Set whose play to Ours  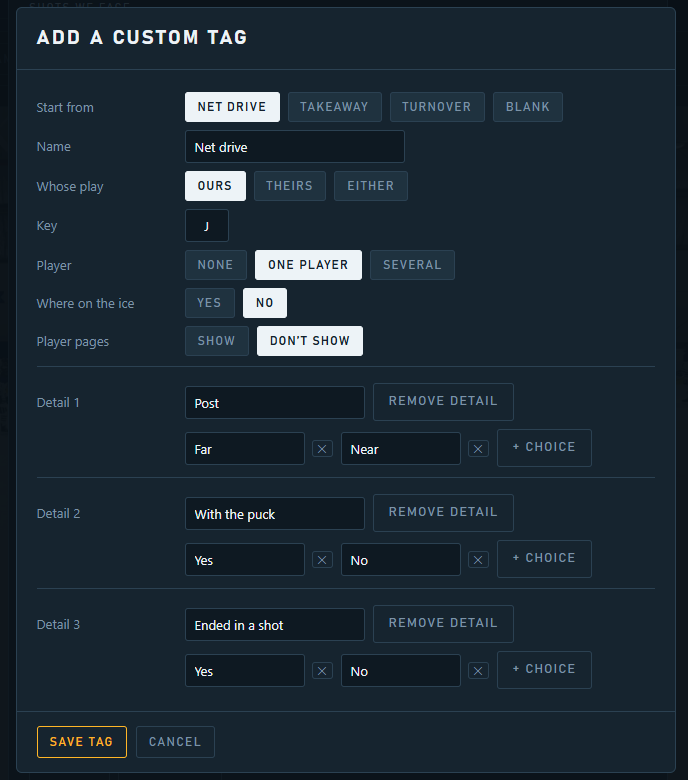215,186
